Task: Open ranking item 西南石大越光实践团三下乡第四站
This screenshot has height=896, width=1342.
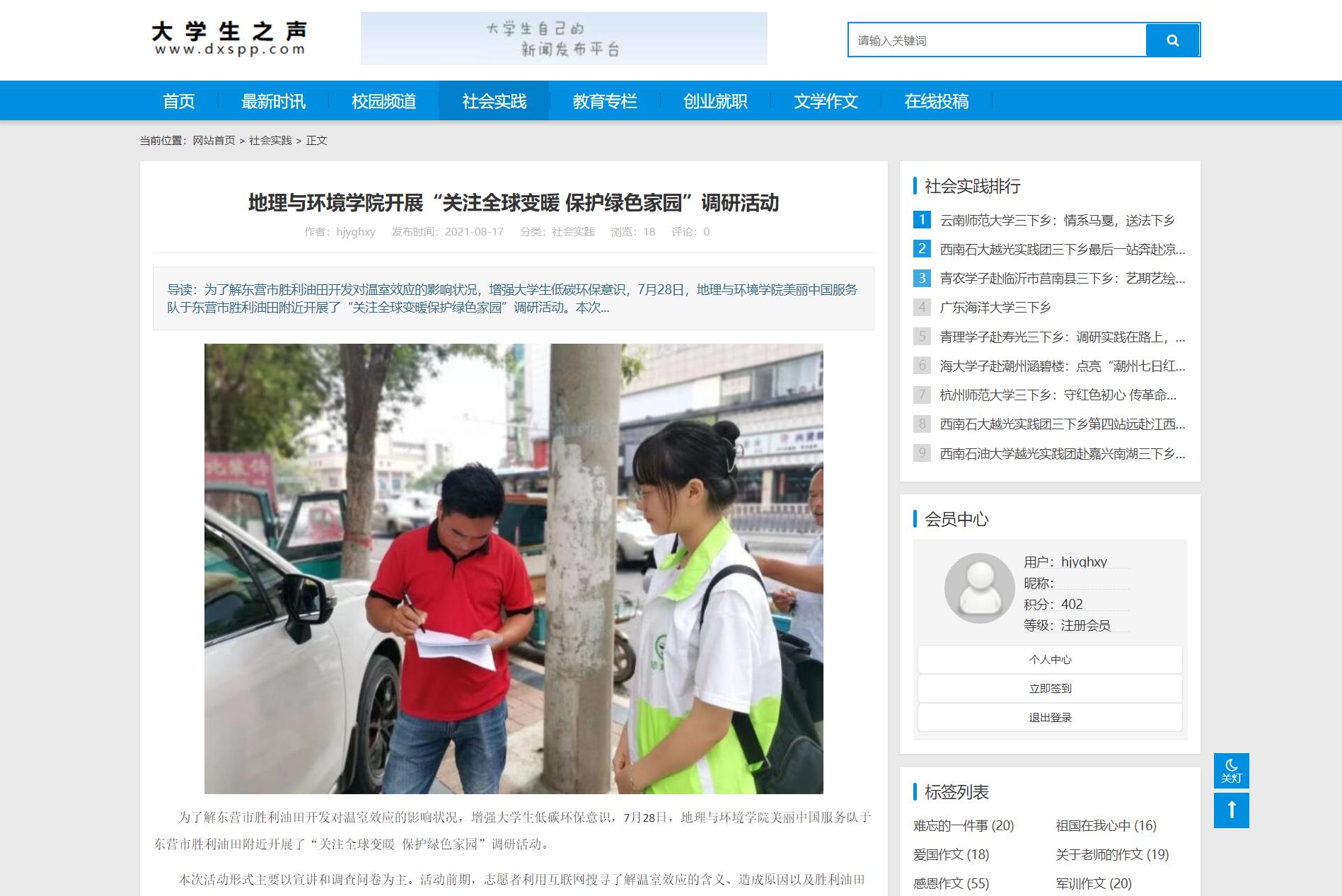Action: (x=1063, y=424)
